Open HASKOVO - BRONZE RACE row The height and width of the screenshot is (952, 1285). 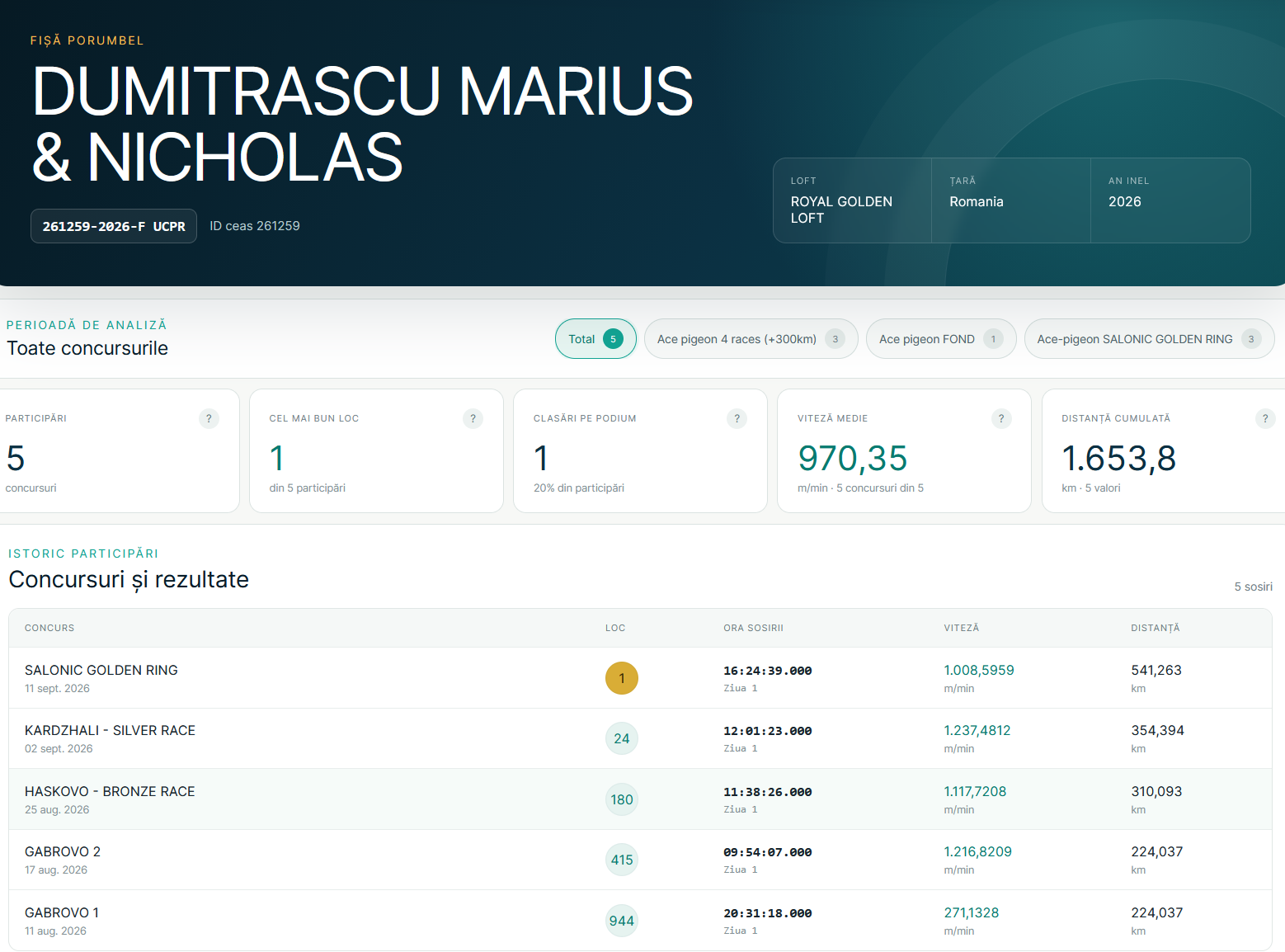click(x=640, y=799)
